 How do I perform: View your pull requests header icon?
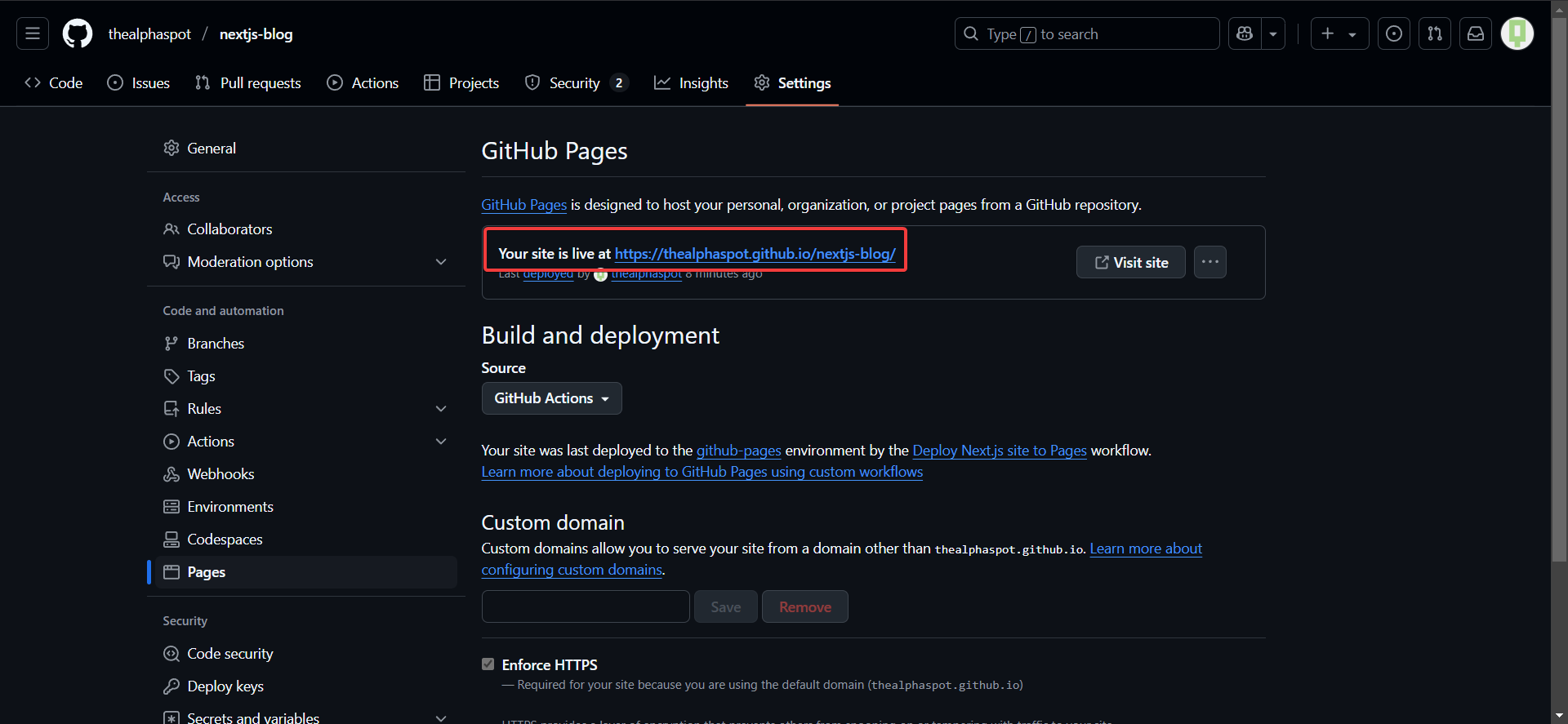1435,33
